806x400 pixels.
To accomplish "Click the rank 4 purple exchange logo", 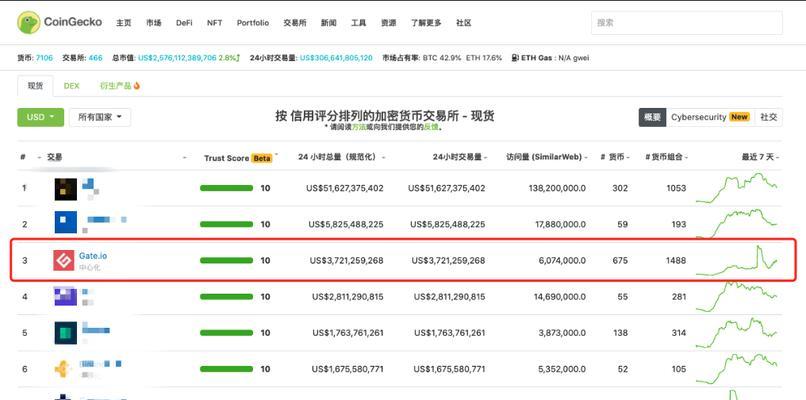I will click(x=66, y=296).
